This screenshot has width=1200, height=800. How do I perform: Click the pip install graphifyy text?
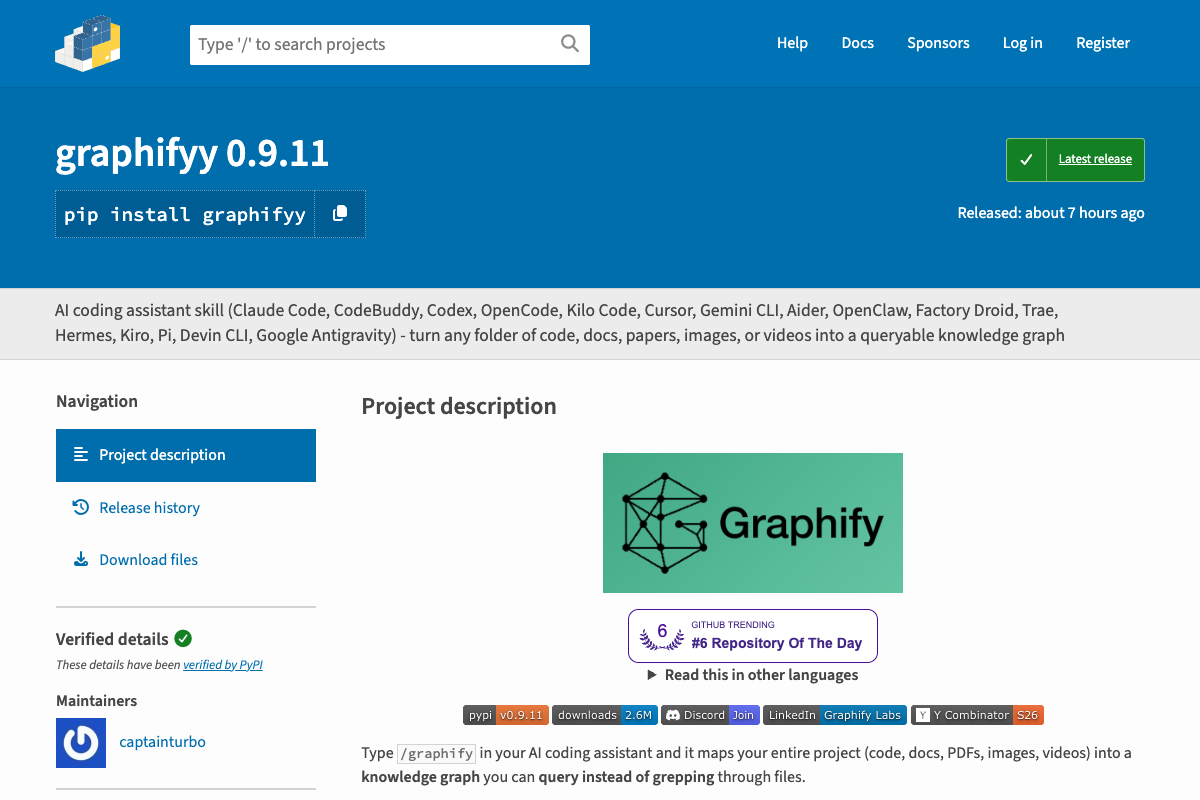coord(185,214)
